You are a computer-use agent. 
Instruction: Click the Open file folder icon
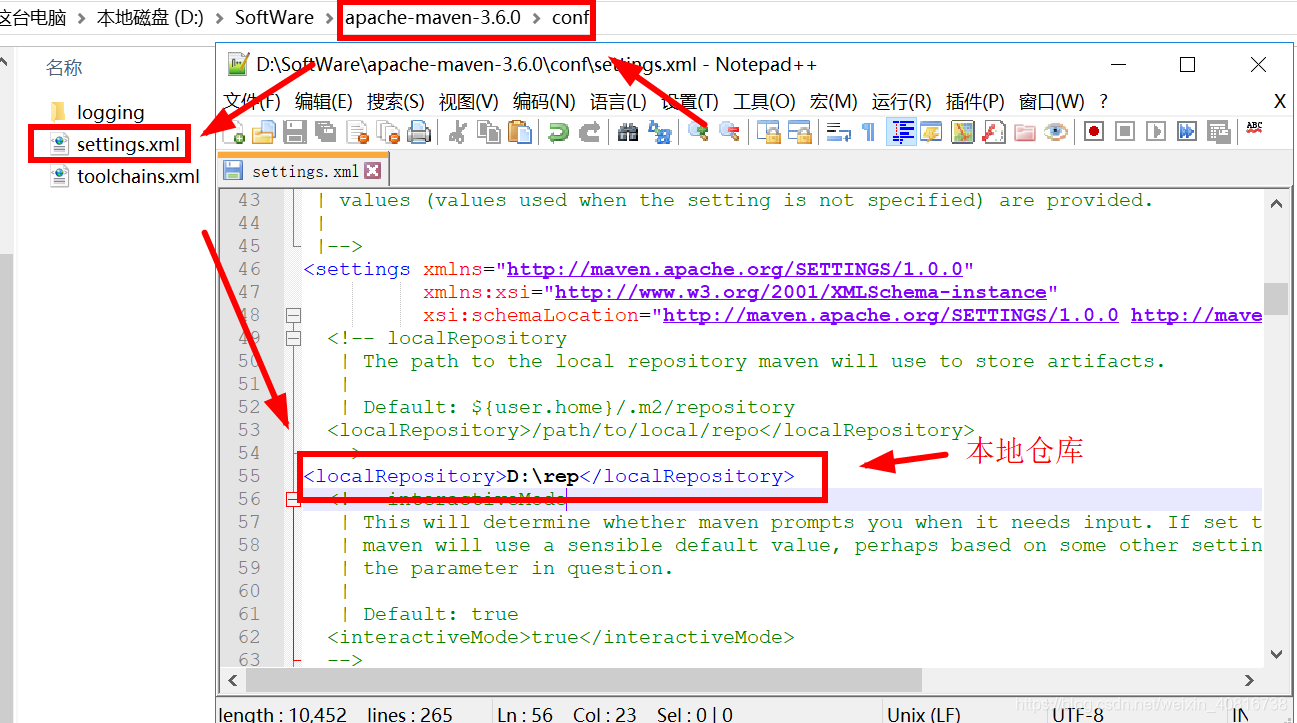click(264, 132)
